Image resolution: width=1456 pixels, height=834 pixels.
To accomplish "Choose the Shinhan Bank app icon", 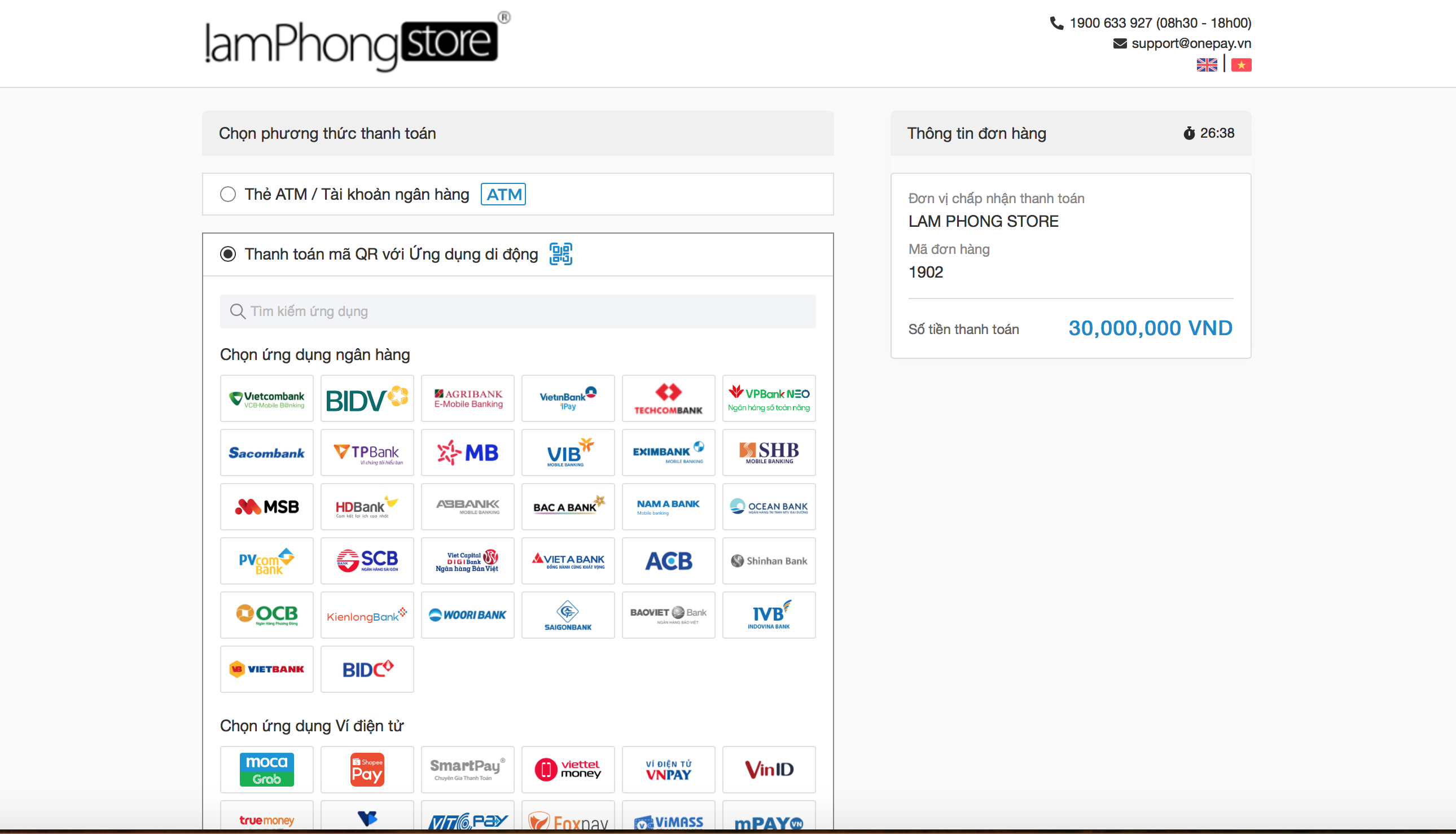I will coord(769,561).
